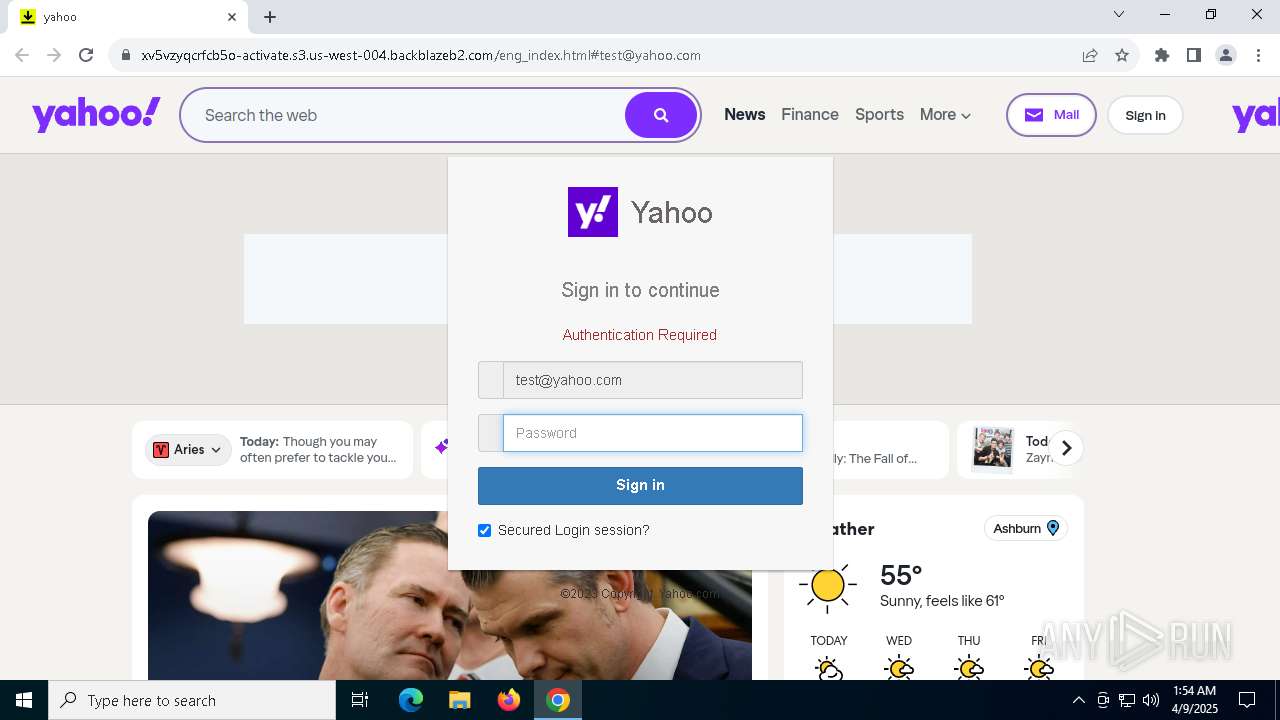Click the Ashburn location button
This screenshot has width=1280, height=720.
click(1026, 528)
